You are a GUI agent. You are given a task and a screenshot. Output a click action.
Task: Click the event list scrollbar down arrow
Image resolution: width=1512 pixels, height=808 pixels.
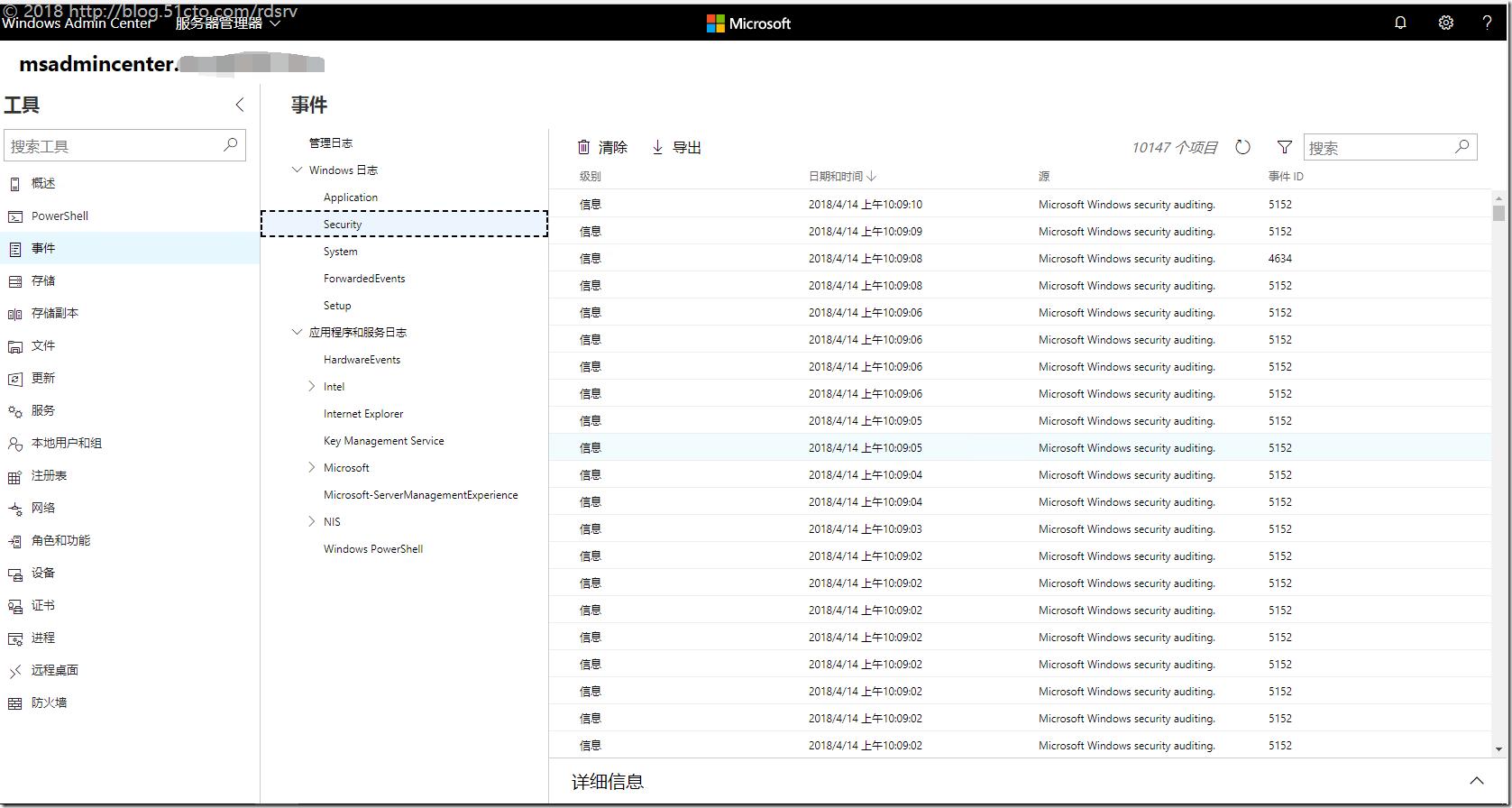pos(1498,748)
